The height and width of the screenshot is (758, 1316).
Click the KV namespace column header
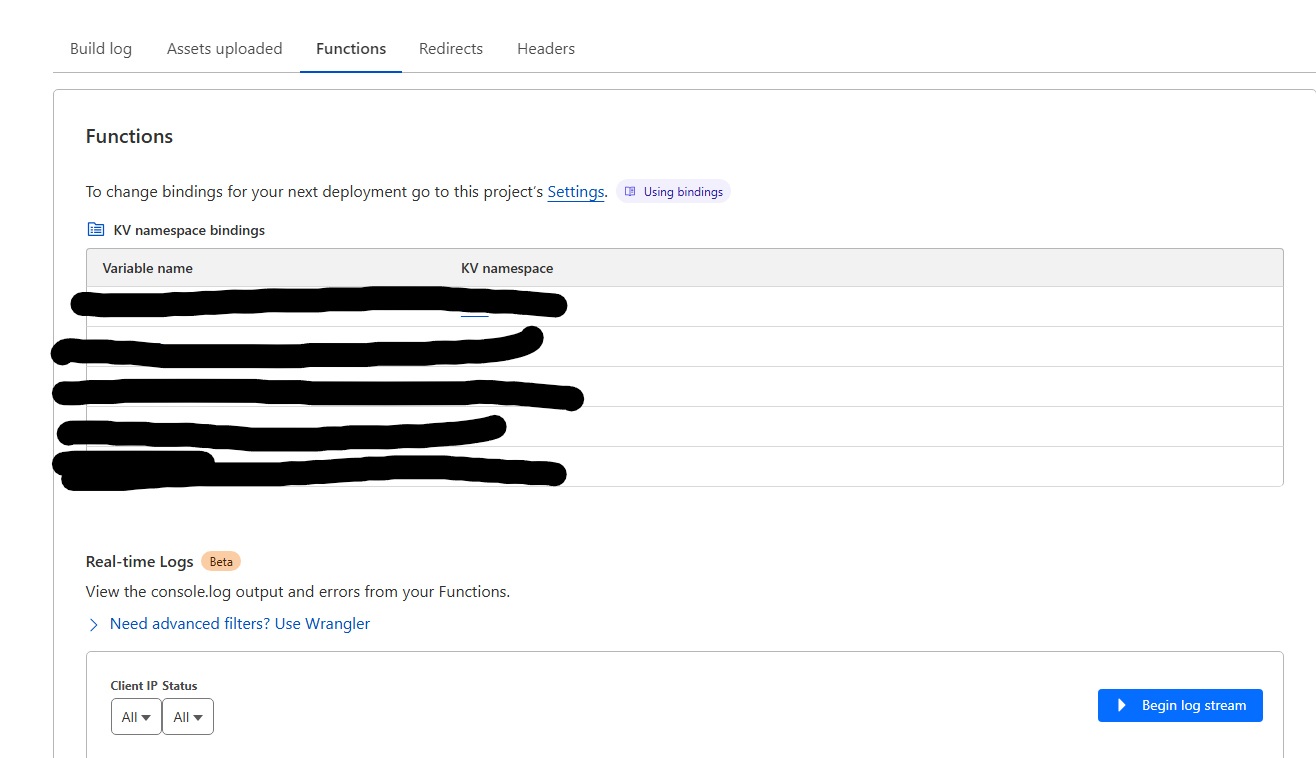[507, 268]
